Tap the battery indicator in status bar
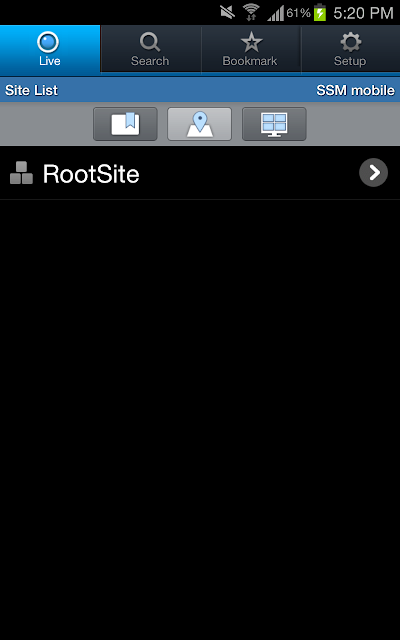400x640 pixels. point(320,12)
